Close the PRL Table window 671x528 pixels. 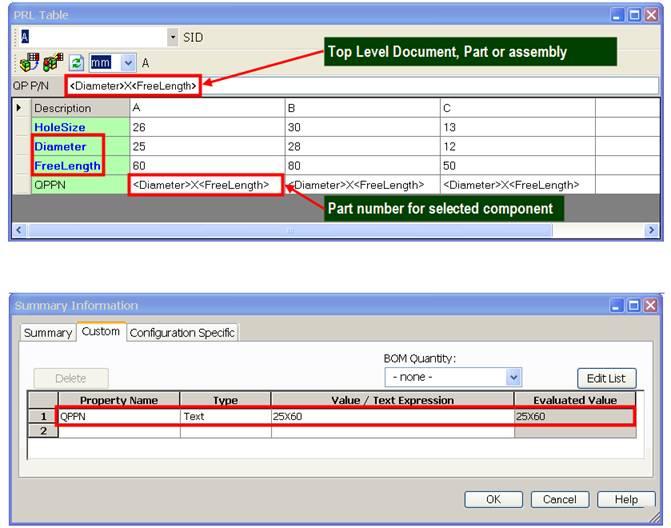click(652, 16)
